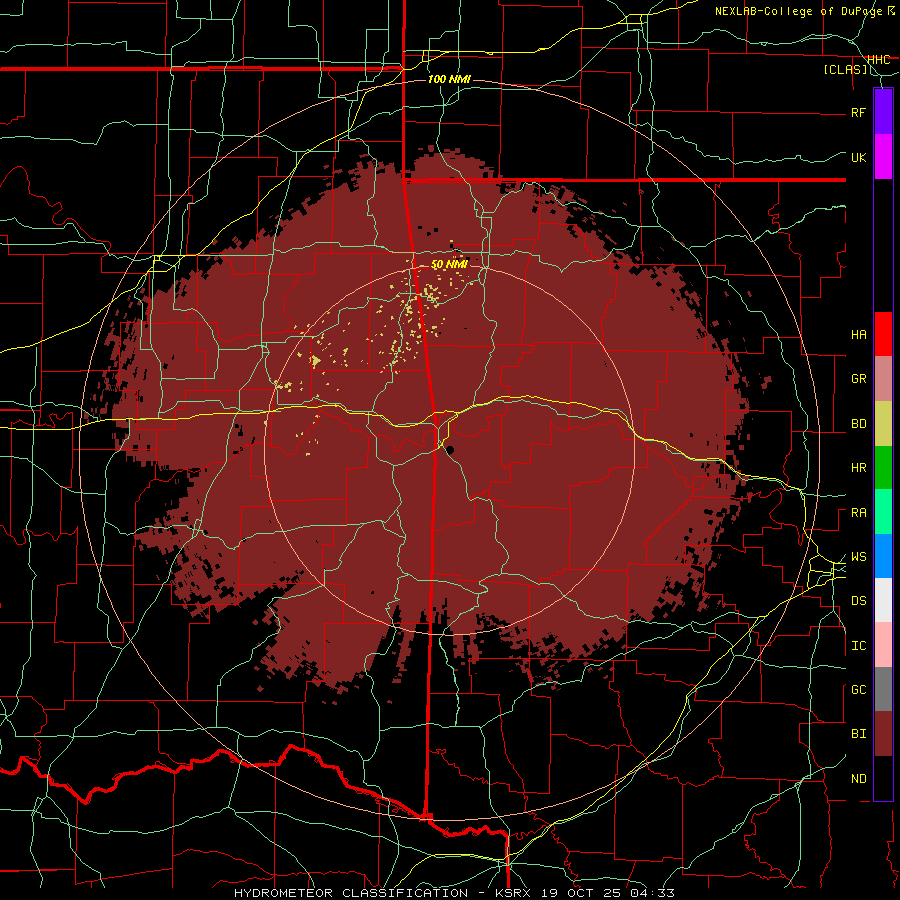Viewport: 900px width, 900px height.
Task: Click the RF legend label
Action: pos(858,112)
